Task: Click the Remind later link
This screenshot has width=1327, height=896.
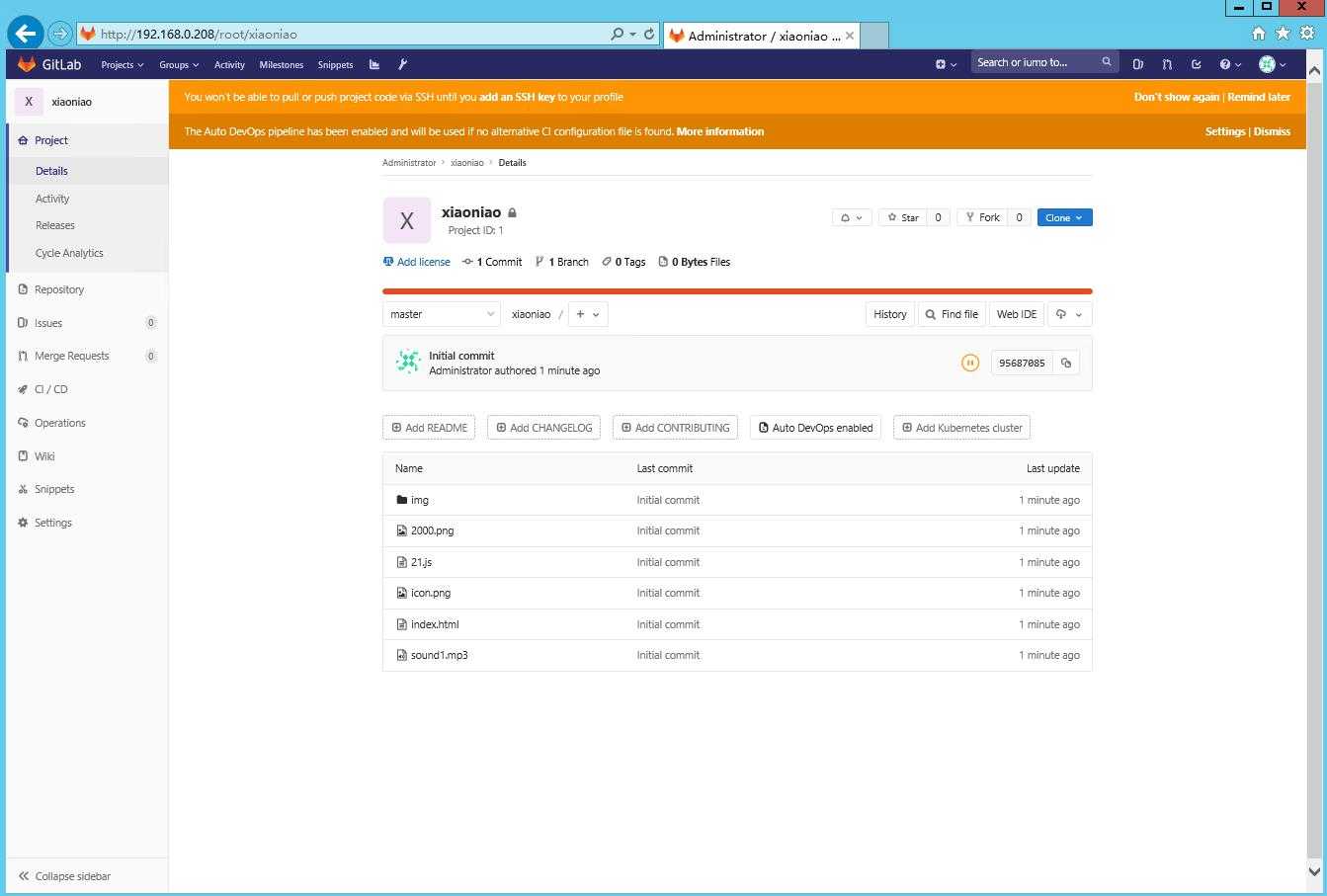Action: pos(1259,97)
